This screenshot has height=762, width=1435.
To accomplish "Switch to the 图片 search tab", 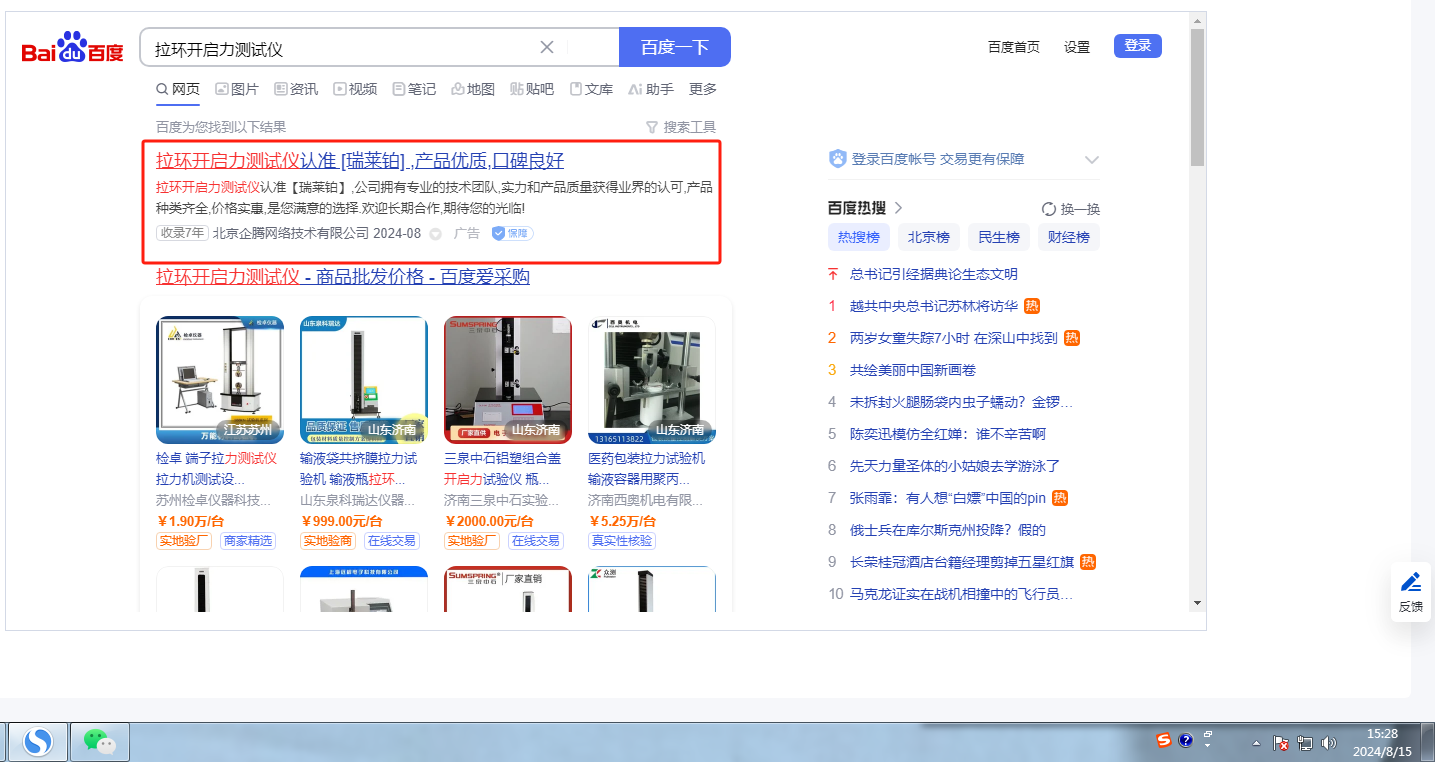I will tap(237, 89).
